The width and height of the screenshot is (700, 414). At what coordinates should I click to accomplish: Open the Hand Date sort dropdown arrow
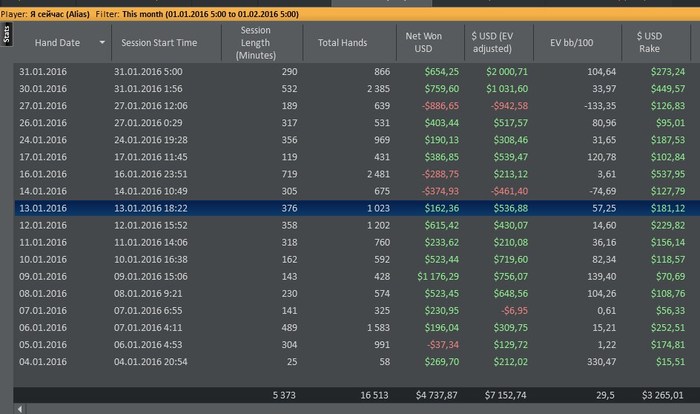click(102, 43)
